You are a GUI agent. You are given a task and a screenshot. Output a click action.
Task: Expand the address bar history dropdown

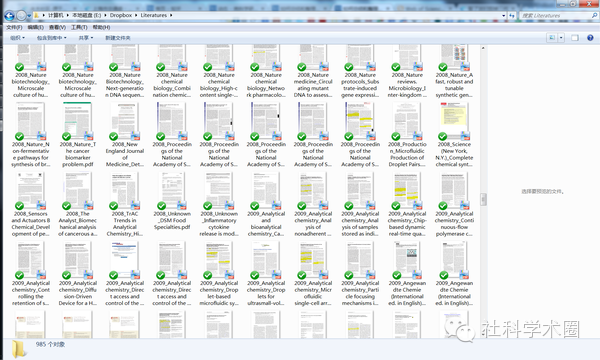tap(504, 16)
